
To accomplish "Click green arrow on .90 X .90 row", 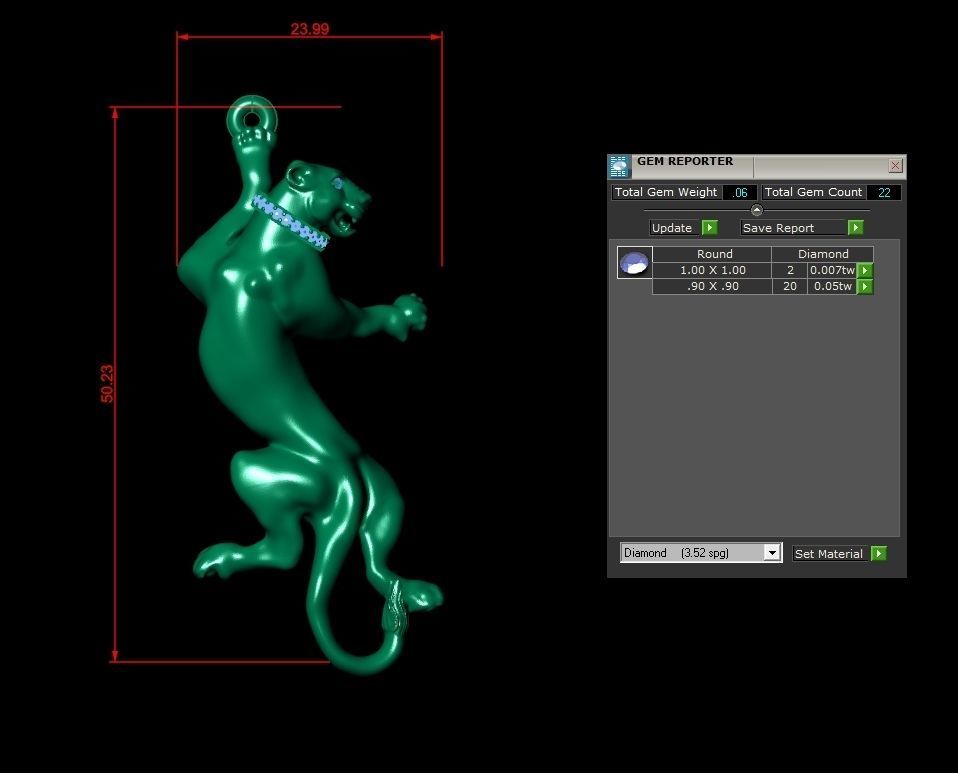I will 865,286.
